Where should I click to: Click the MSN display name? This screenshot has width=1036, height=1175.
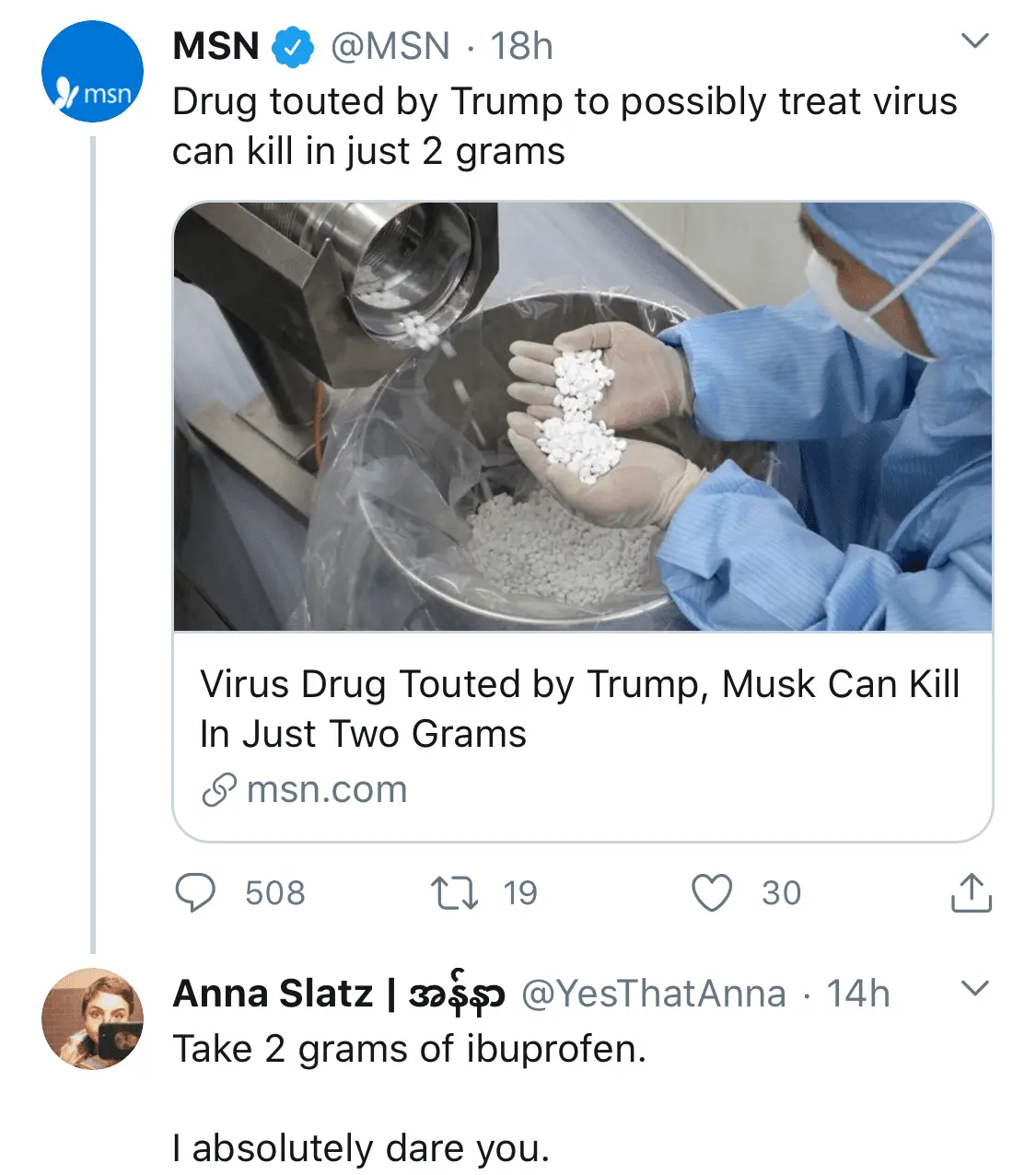tap(216, 46)
